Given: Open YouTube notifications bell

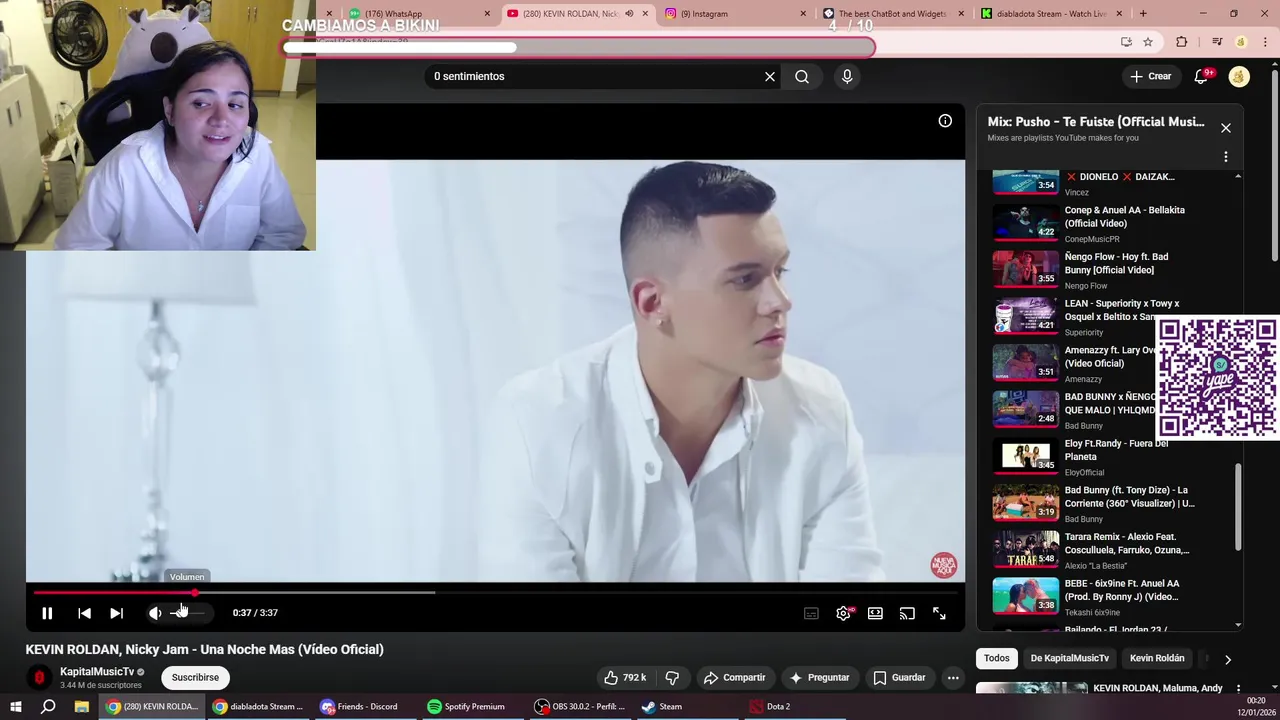Looking at the screenshot, I should tap(1202, 76).
